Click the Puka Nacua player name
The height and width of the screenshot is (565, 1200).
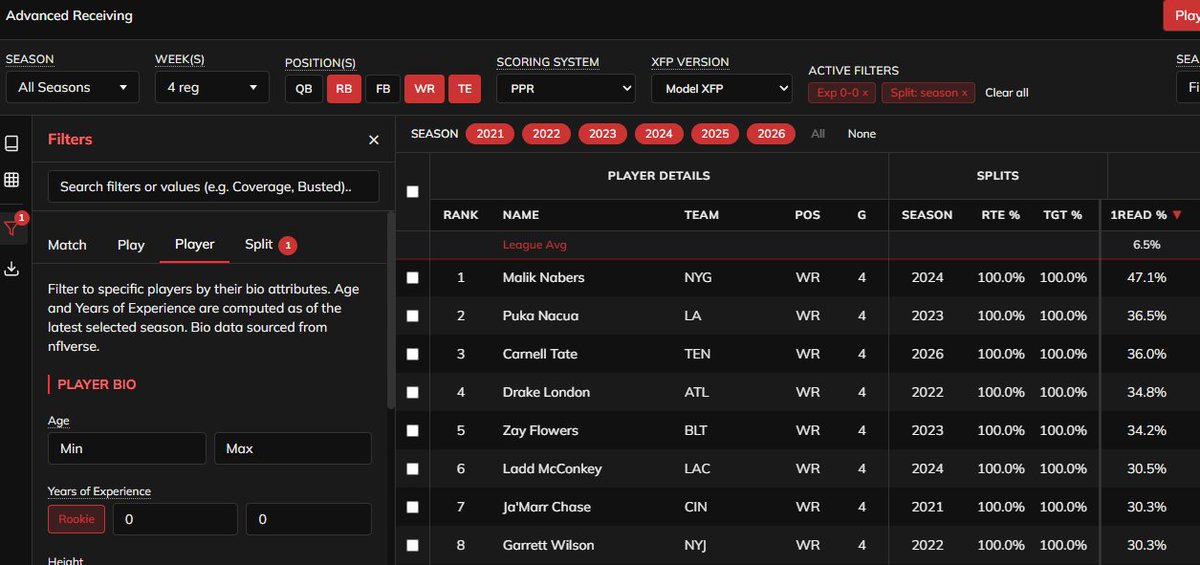click(541, 316)
